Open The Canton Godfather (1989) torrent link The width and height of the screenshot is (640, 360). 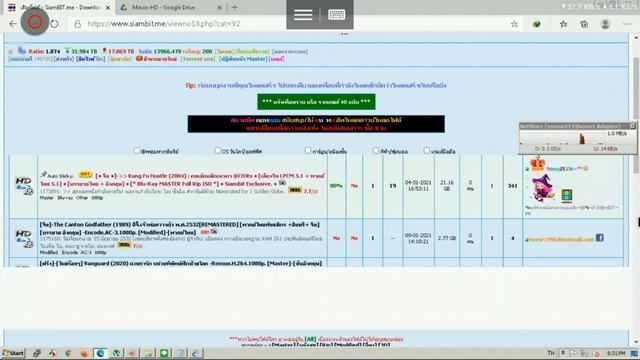point(180,228)
